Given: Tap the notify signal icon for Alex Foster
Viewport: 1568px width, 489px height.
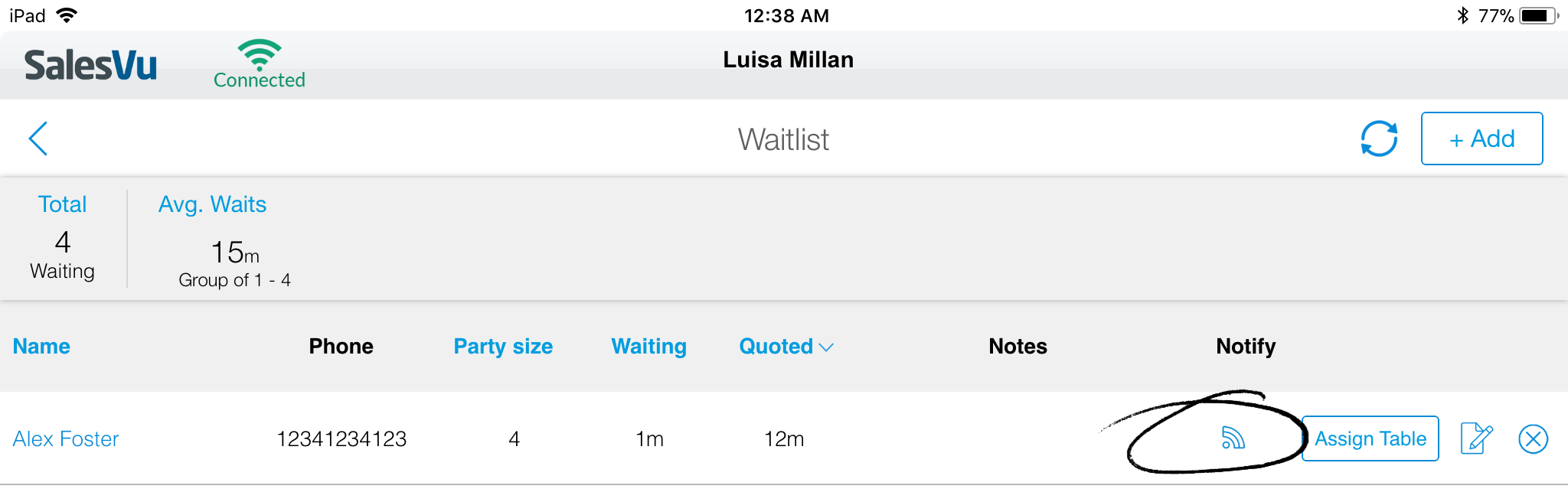Looking at the screenshot, I should pyautogui.click(x=1233, y=438).
